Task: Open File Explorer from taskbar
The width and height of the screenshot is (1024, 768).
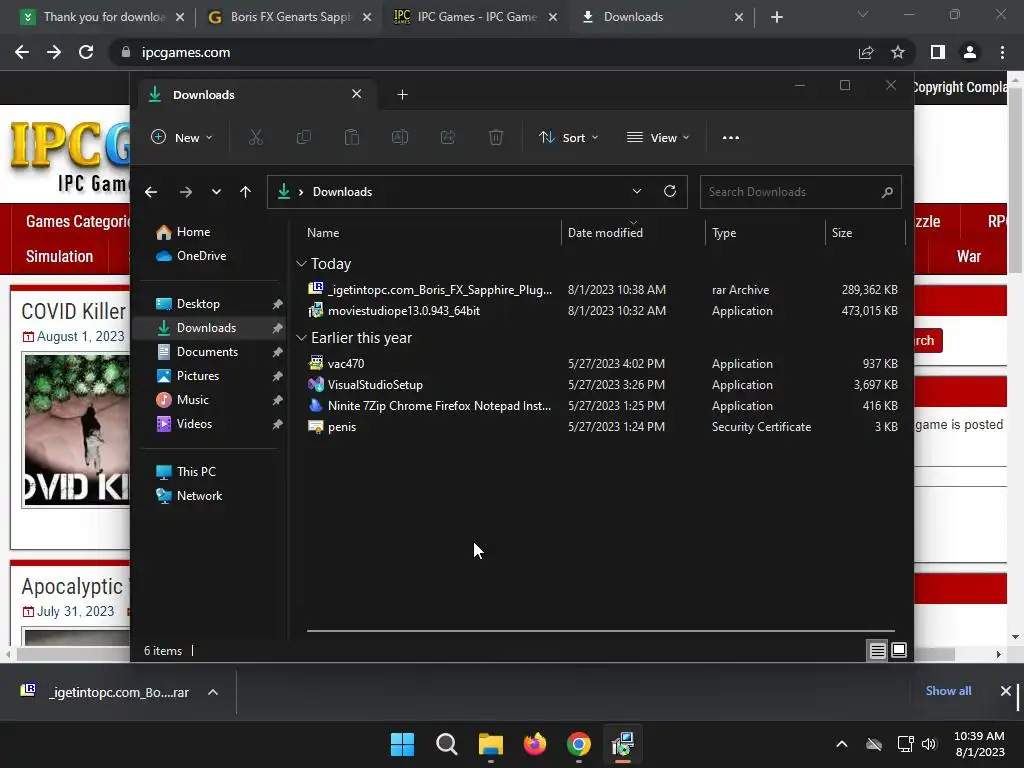Action: point(490,744)
